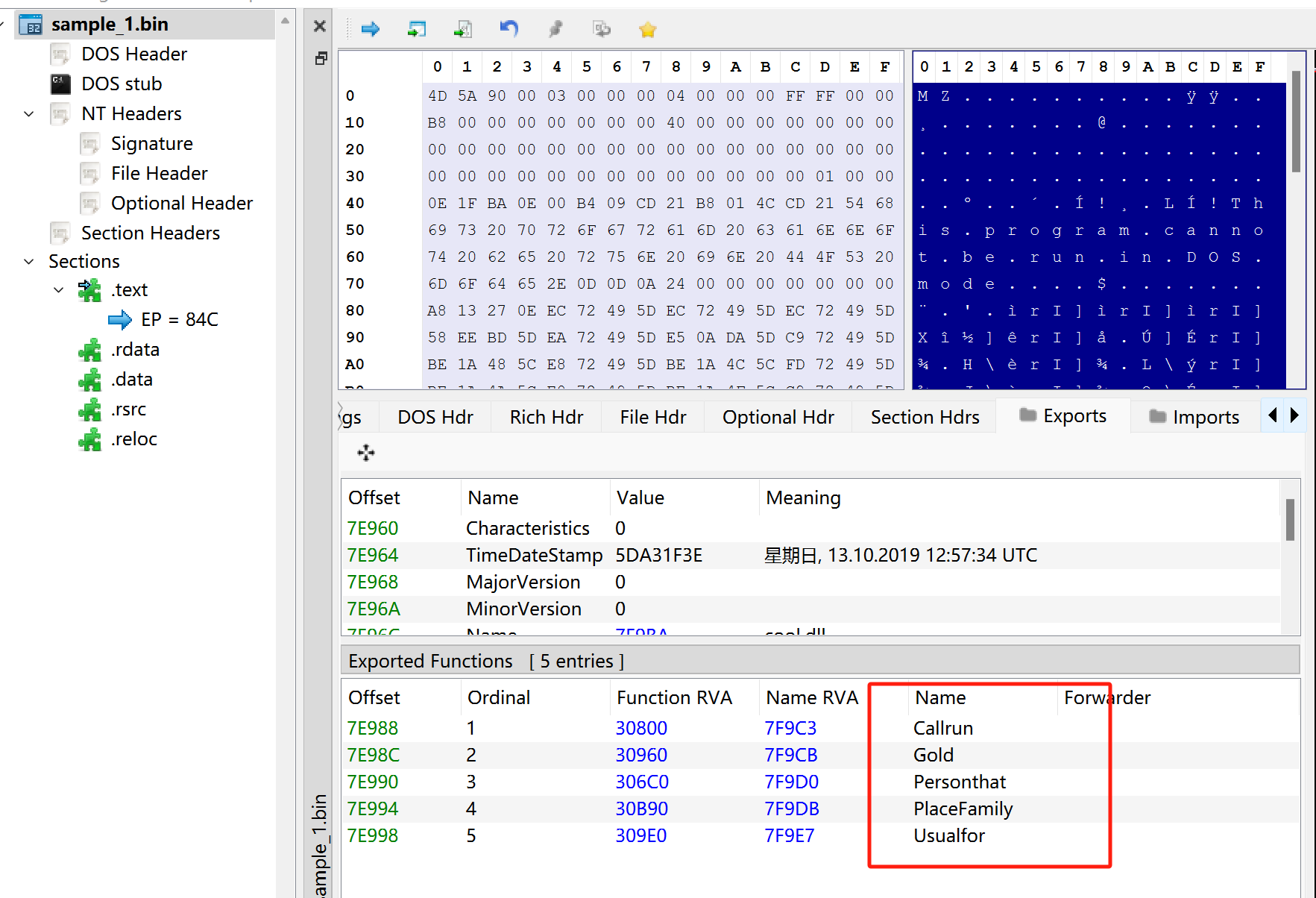Follow Function RVA 306C0 link
This screenshot has width=1316, height=898.
[642, 782]
